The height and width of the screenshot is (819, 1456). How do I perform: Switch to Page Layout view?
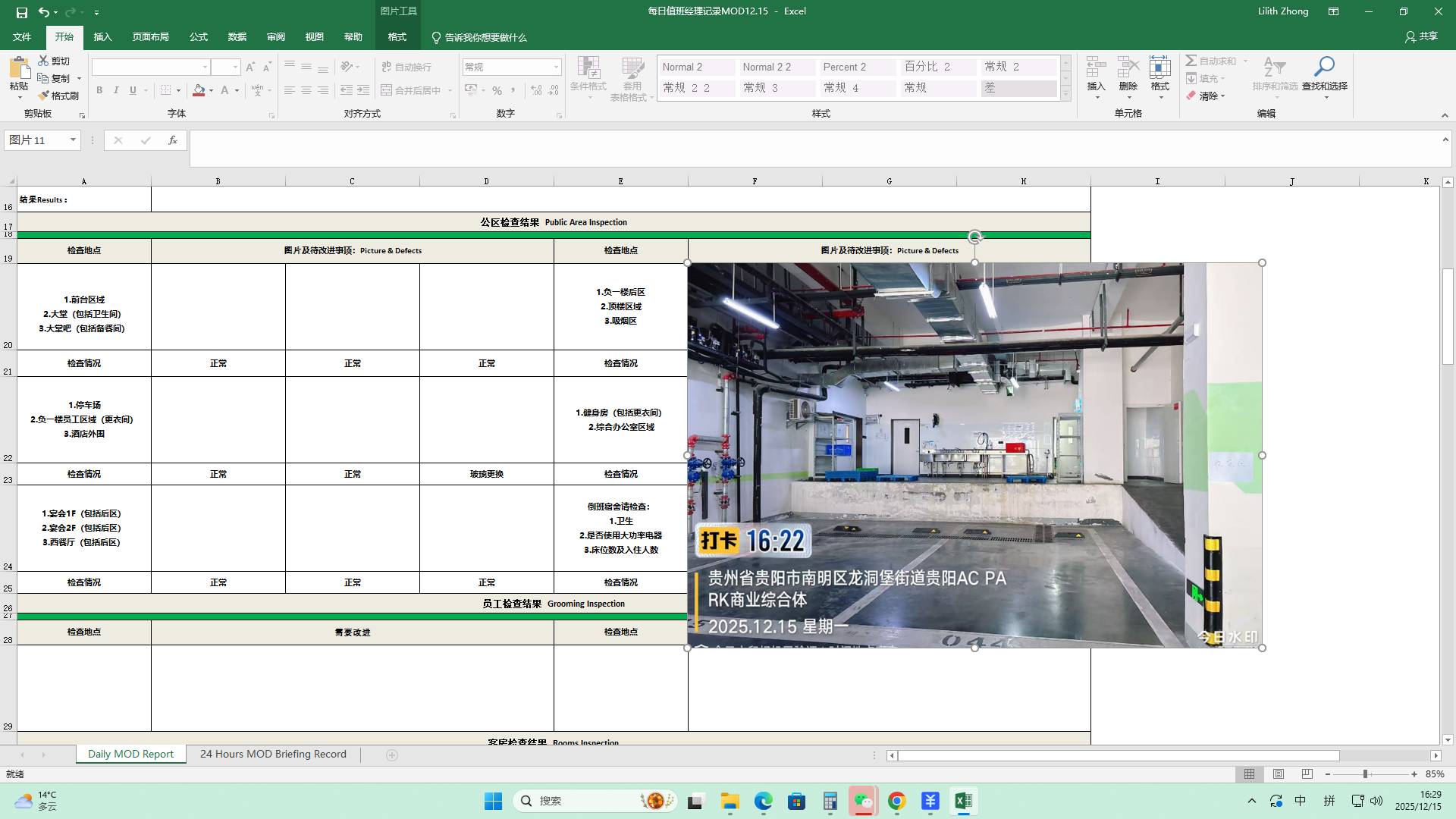pos(1279,774)
